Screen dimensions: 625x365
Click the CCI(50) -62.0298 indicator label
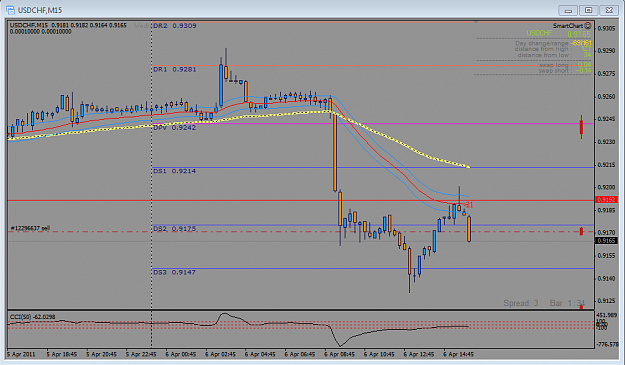pyautogui.click(x=33, y=317)
